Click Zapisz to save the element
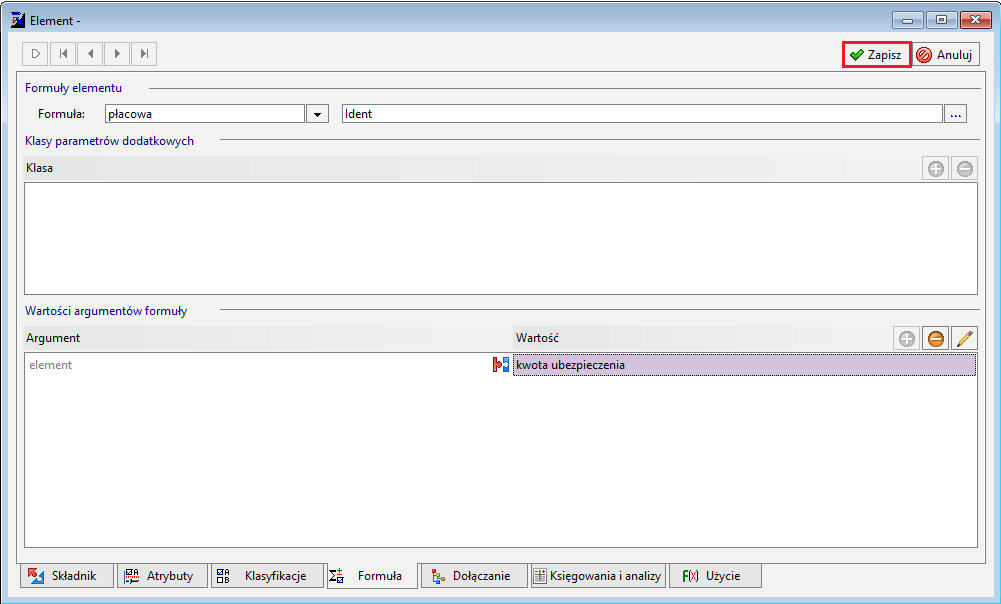The image size is (1001, 604). 877,55
